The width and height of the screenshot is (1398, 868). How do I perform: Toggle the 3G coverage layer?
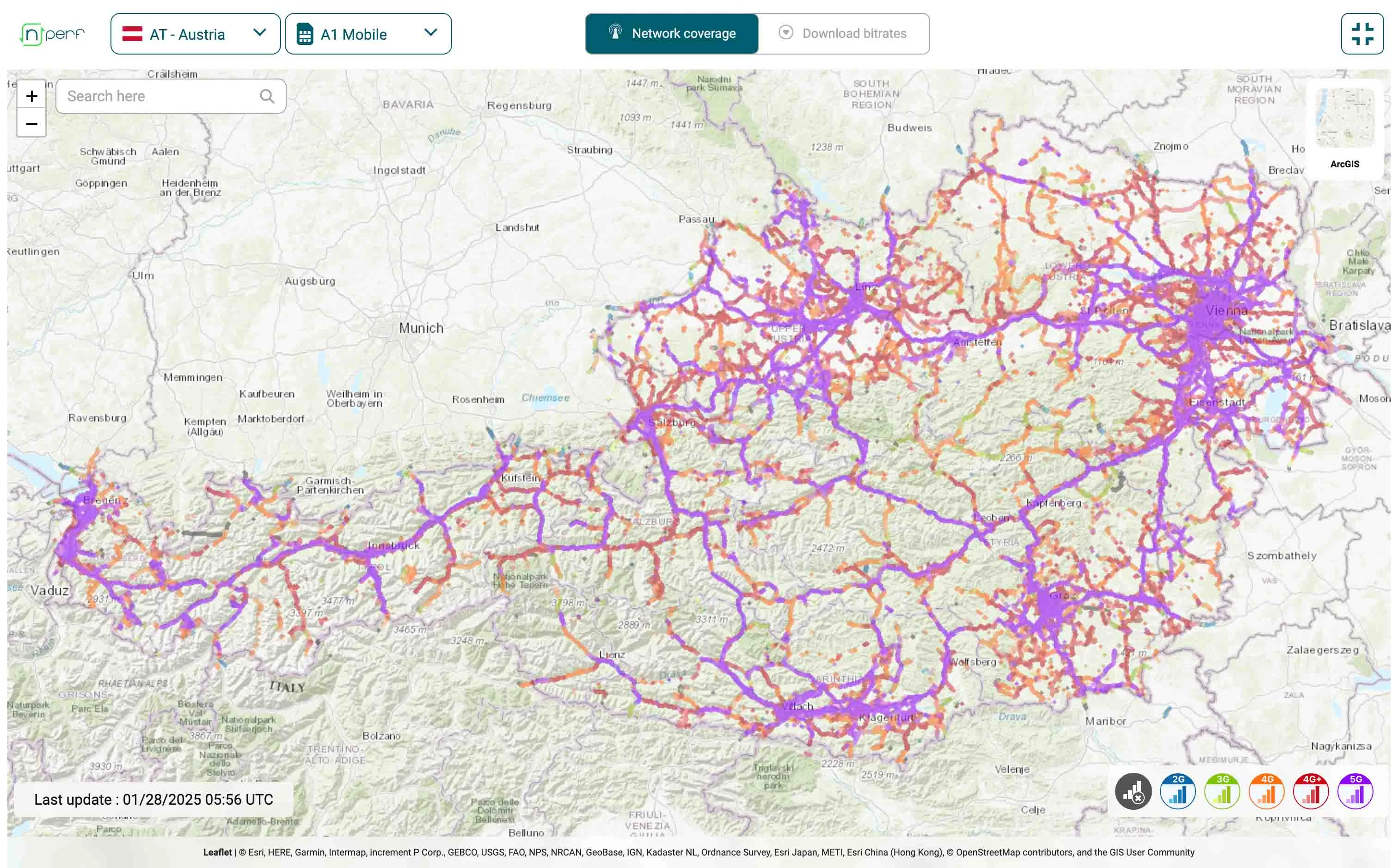click(1222, 792)
